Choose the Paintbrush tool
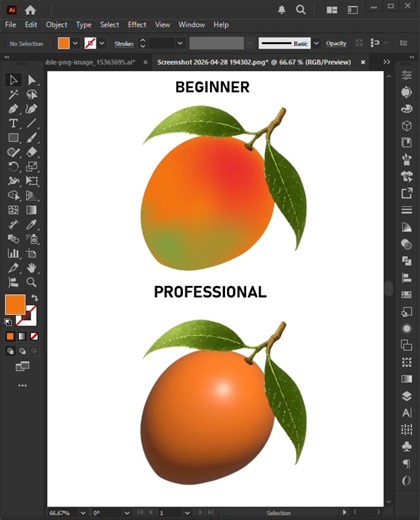 pyautogui.click(x=32, y=138)
